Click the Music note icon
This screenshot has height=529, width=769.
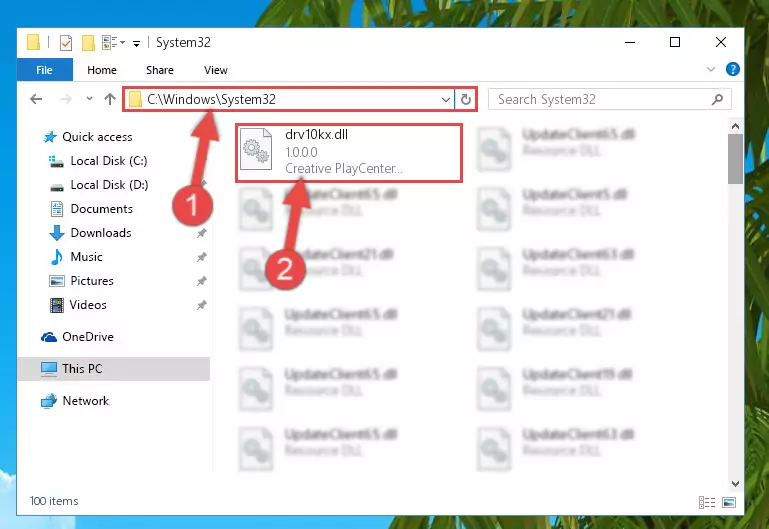[x=57, y=257]
